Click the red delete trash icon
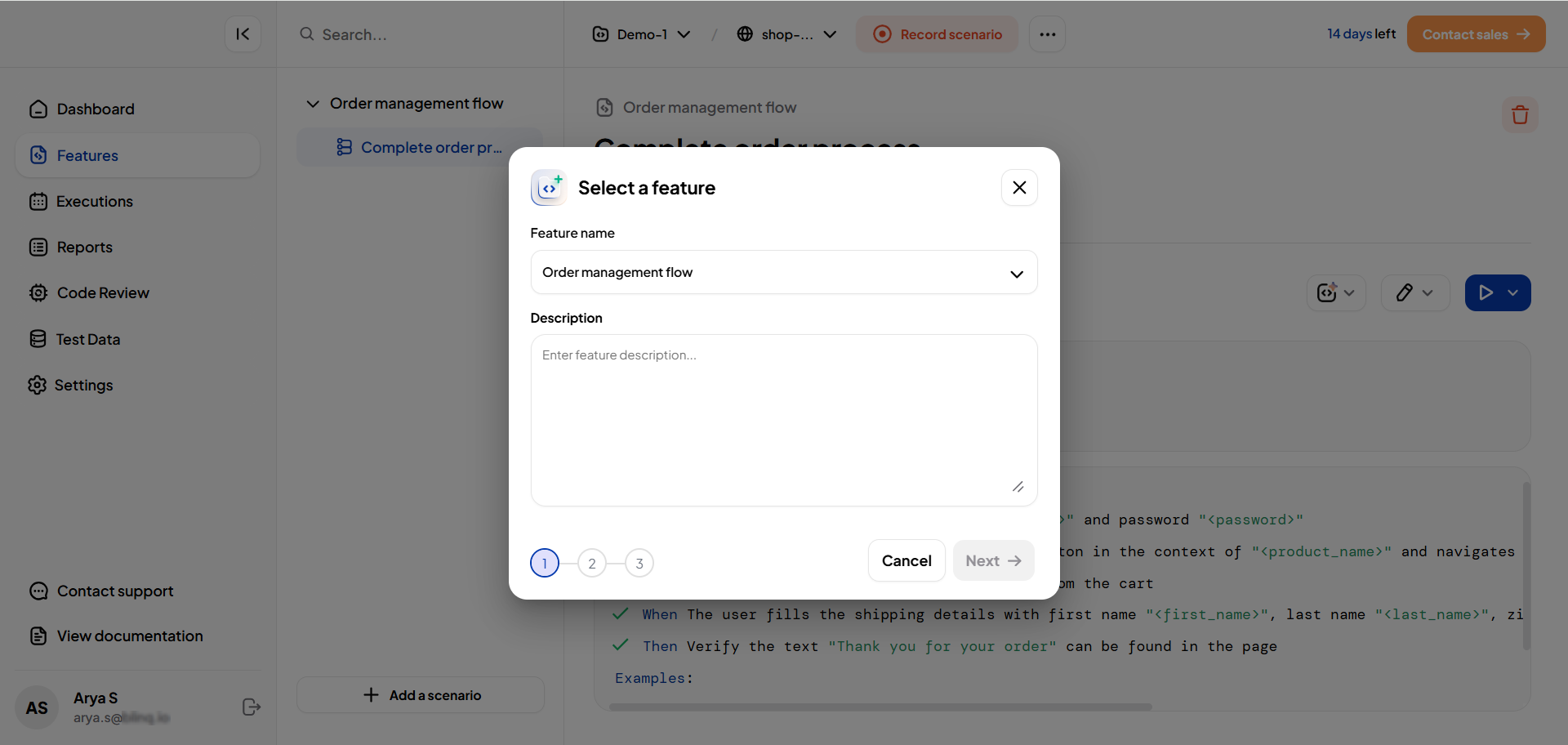The image size is (1568, 745). 1519,114
